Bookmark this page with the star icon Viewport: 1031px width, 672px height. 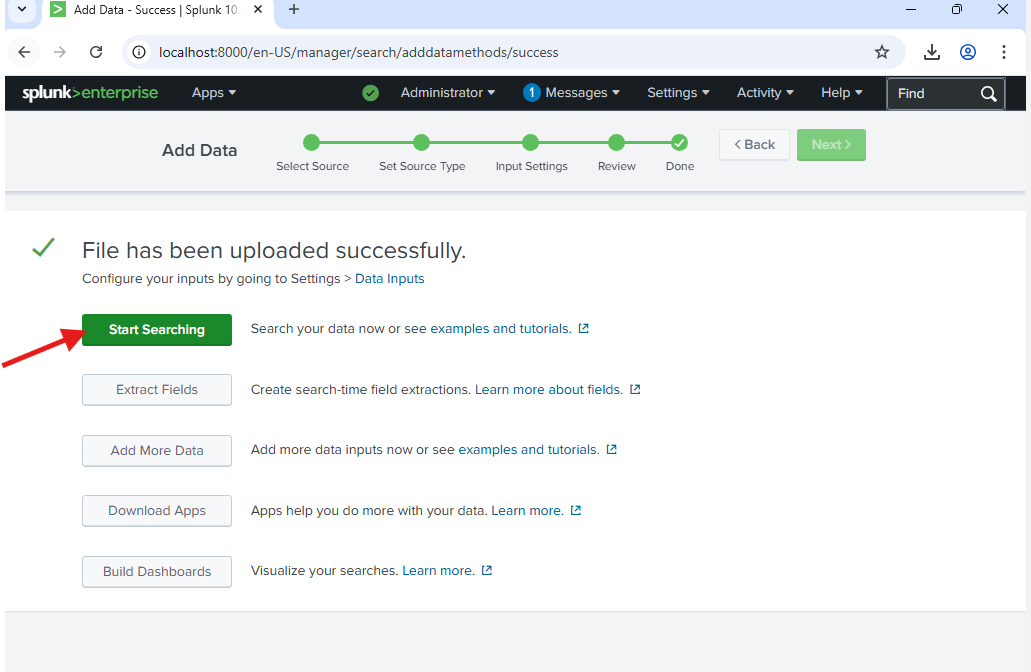tap(882, 52)
